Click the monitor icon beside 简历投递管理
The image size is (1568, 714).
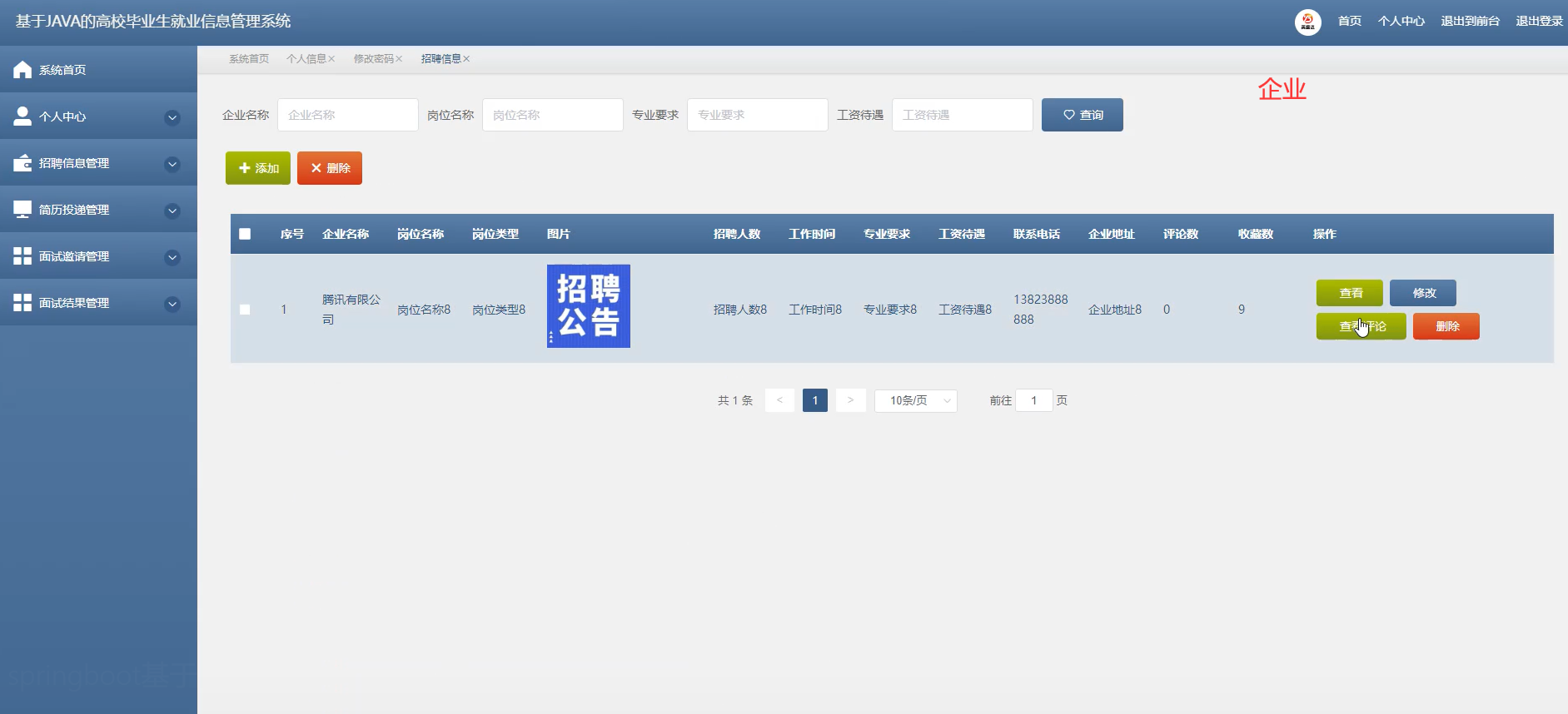point(22,210)
